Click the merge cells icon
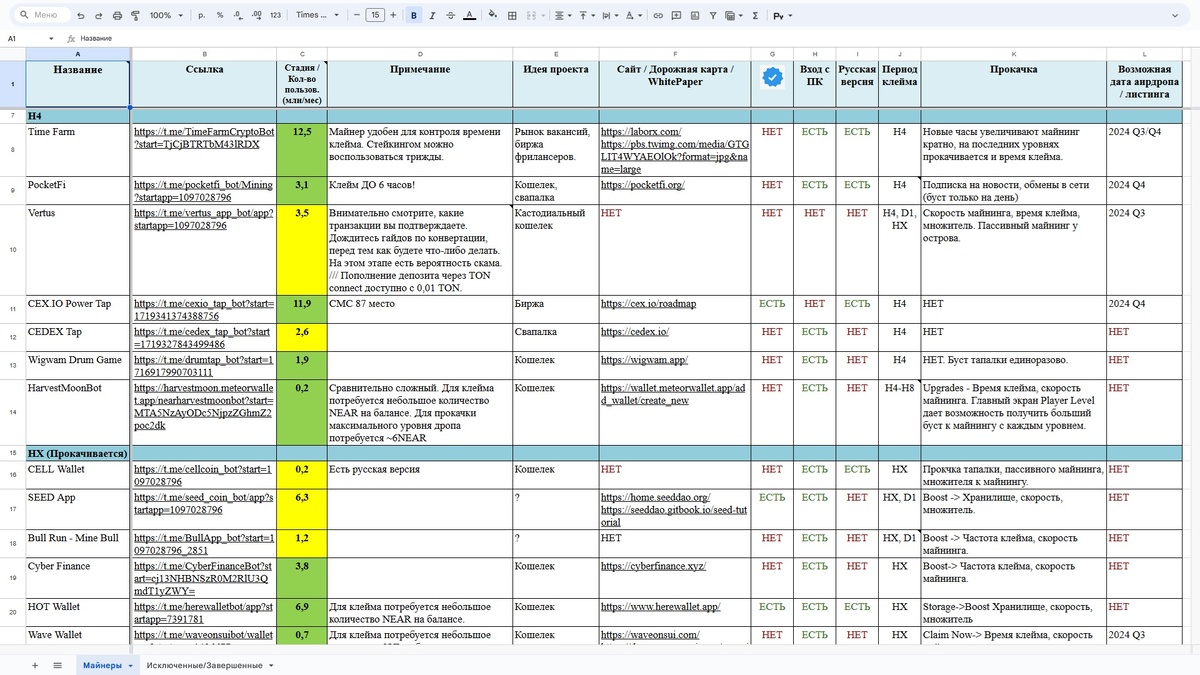Image resolution: width=1200 pixels, height=675 pixels. (531, 15)
